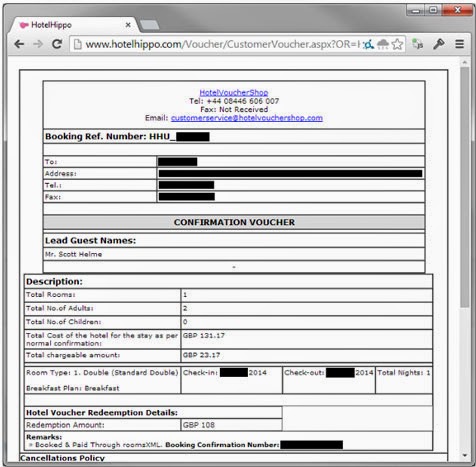
Task: Click the 'Total No.of Adults:' label
Action: (59, 308)
